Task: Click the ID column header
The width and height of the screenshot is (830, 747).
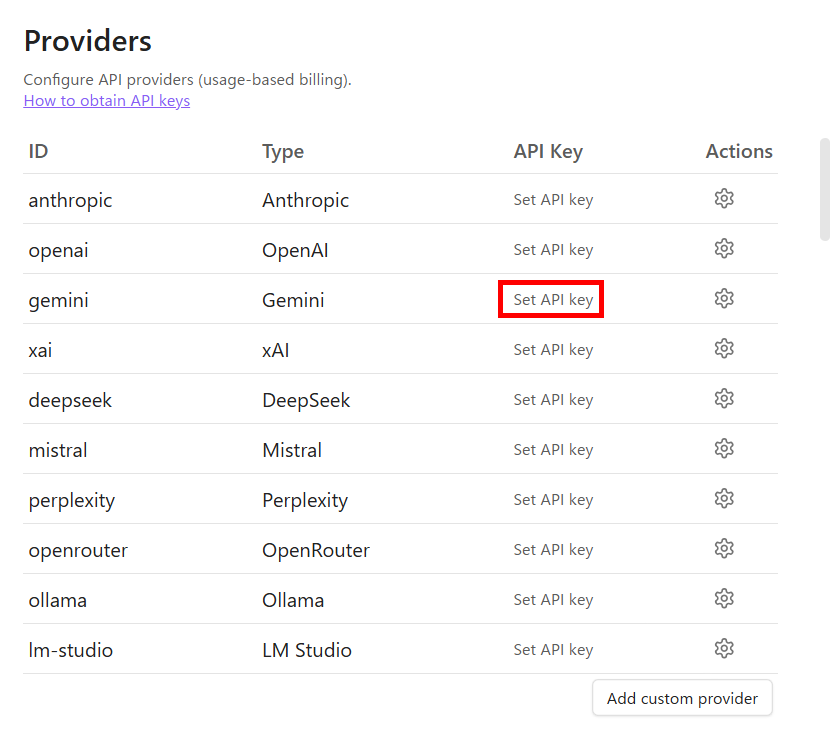Action: coord(38,151)
